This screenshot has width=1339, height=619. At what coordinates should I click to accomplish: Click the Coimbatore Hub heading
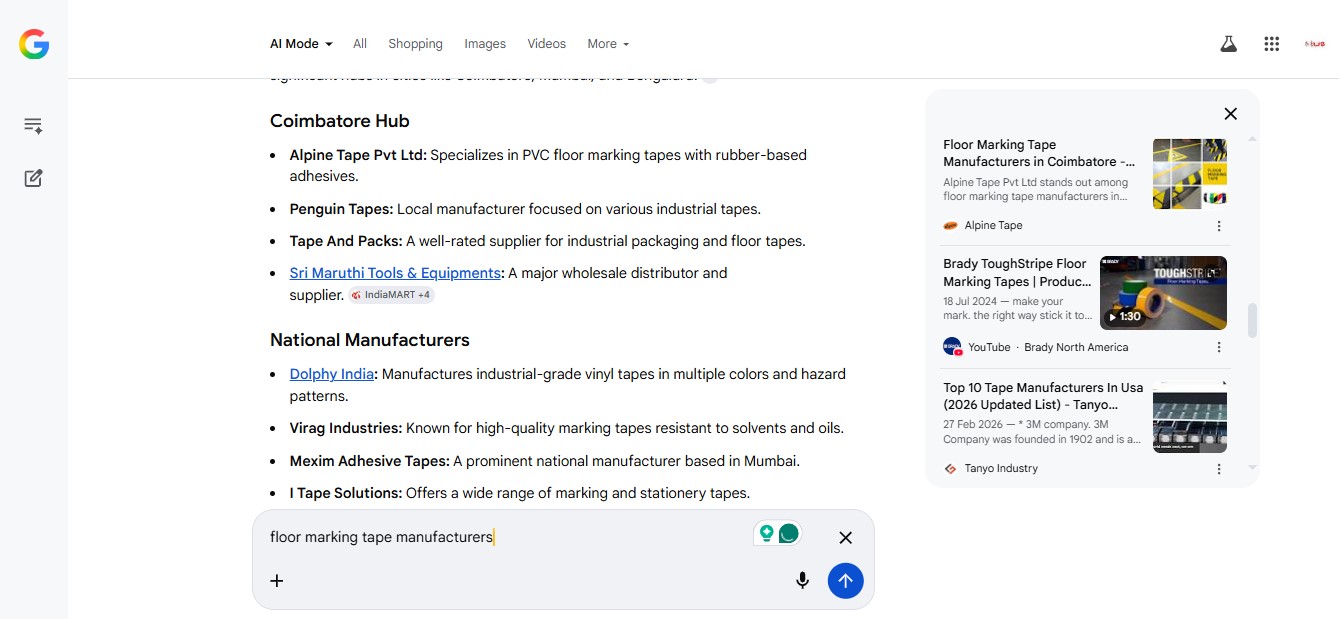340,121
